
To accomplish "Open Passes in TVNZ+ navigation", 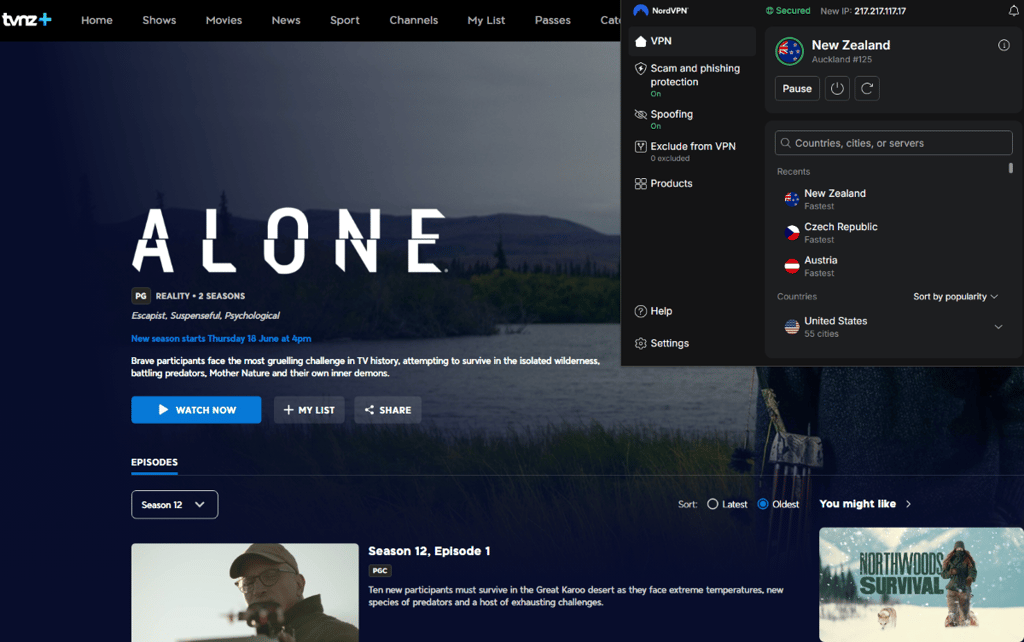I will pyautogui.click(x=552, y=20).
